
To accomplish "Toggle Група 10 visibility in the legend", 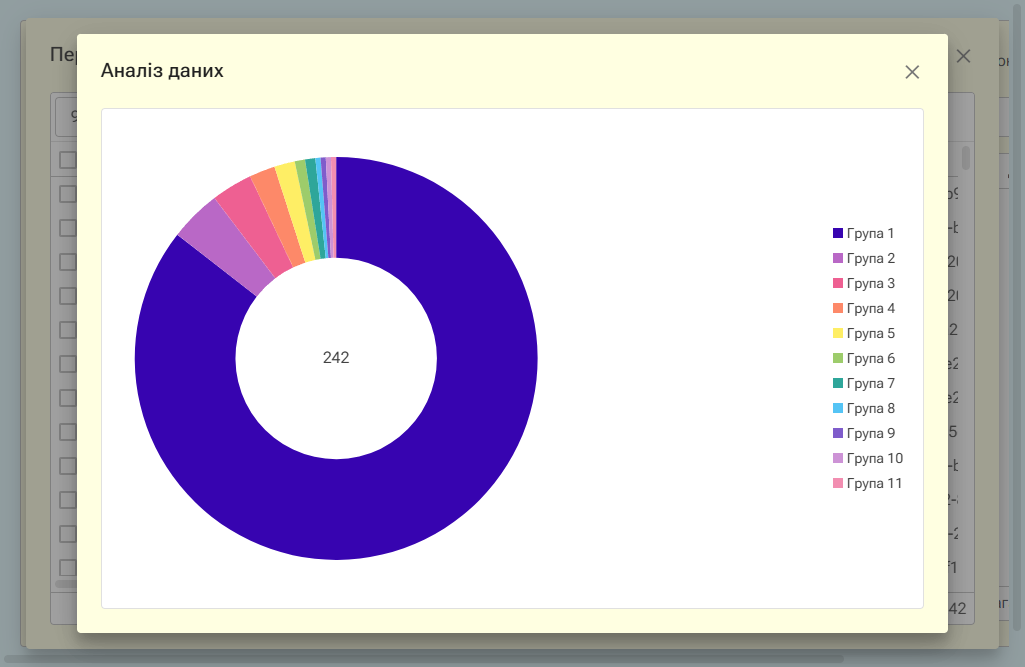I will coord(872,458).
